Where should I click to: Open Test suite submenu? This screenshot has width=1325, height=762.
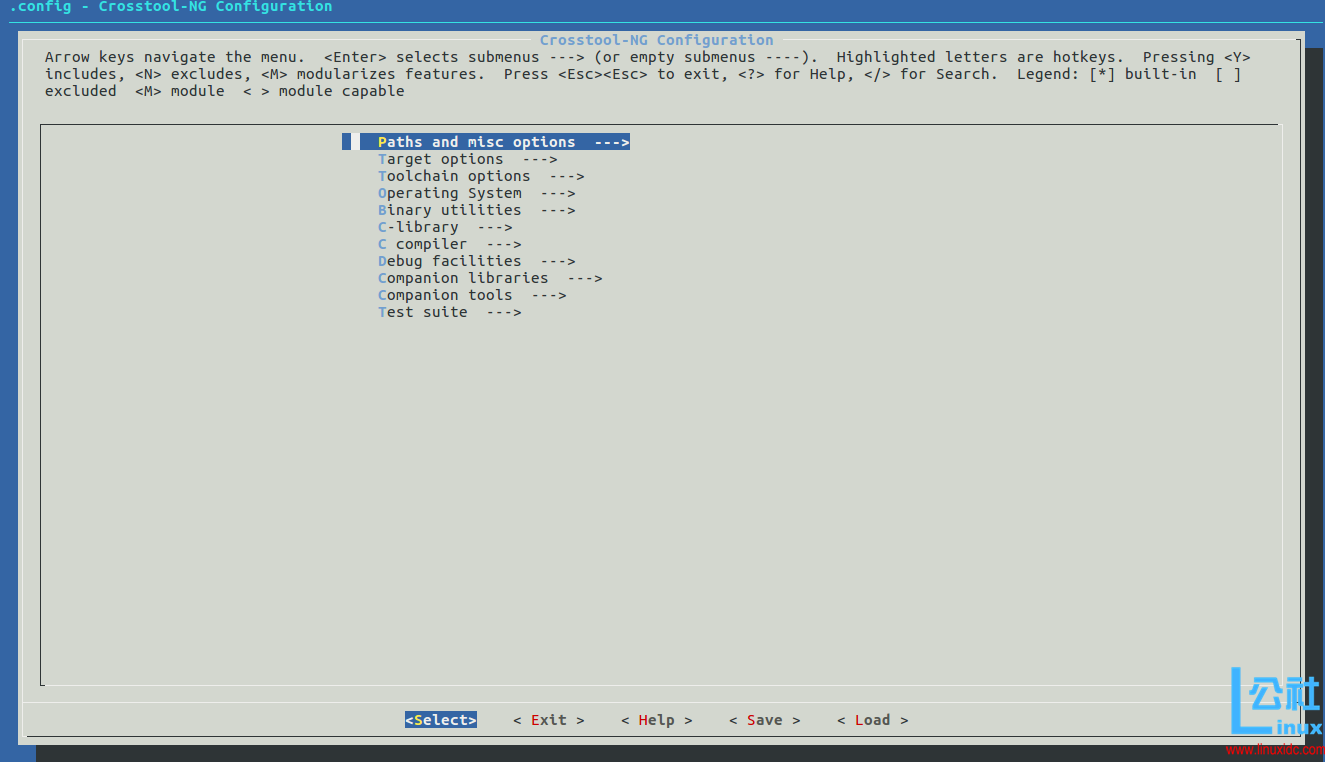(449, 312)
